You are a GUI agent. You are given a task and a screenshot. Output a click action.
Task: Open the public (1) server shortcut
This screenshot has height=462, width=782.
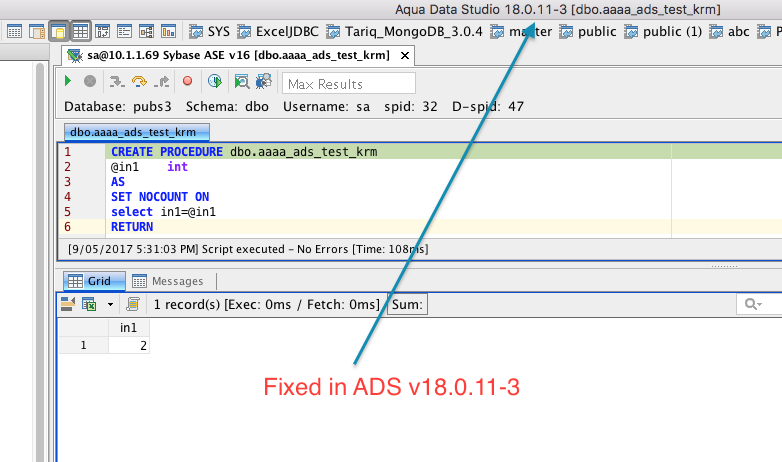[663, 32]
